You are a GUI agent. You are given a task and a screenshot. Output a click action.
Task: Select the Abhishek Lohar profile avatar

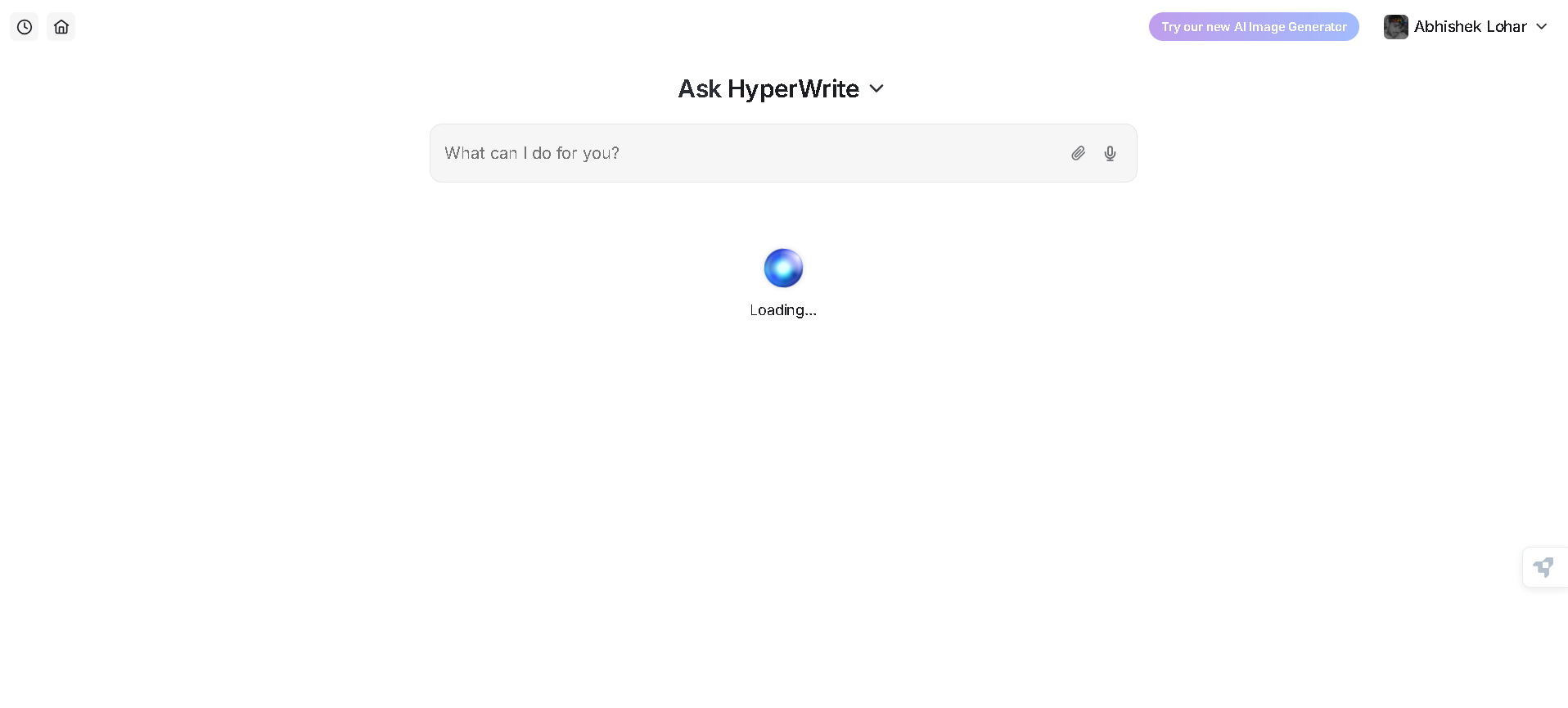1395,27
